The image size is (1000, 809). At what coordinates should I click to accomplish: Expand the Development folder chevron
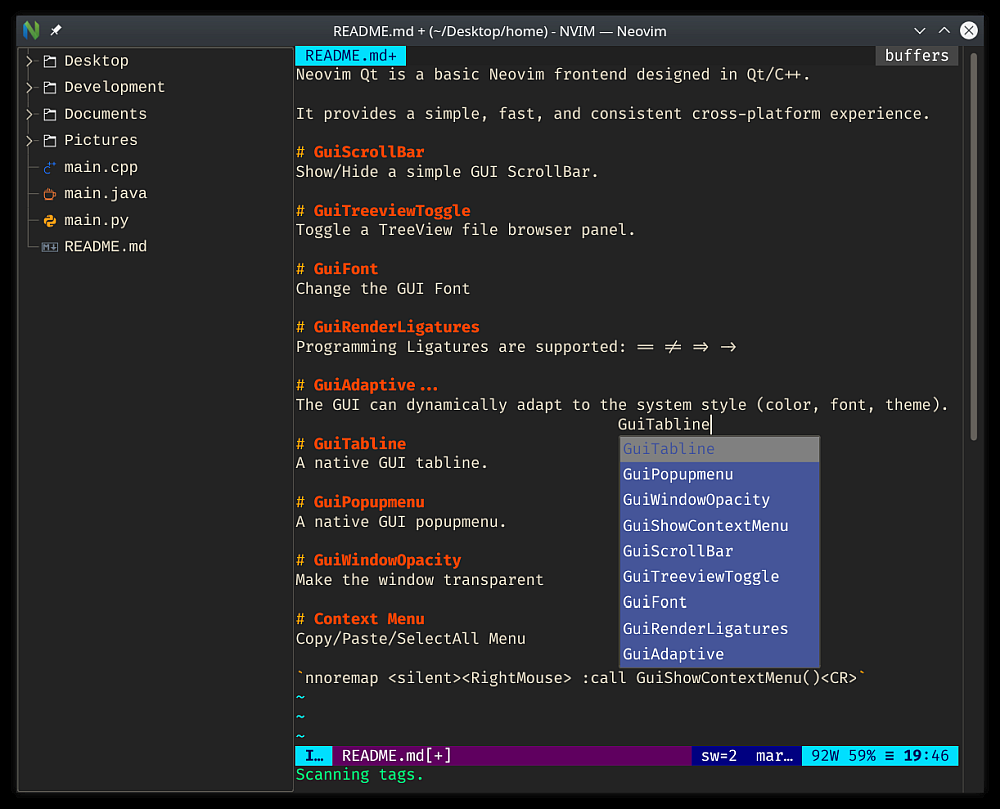pos(29,87)
